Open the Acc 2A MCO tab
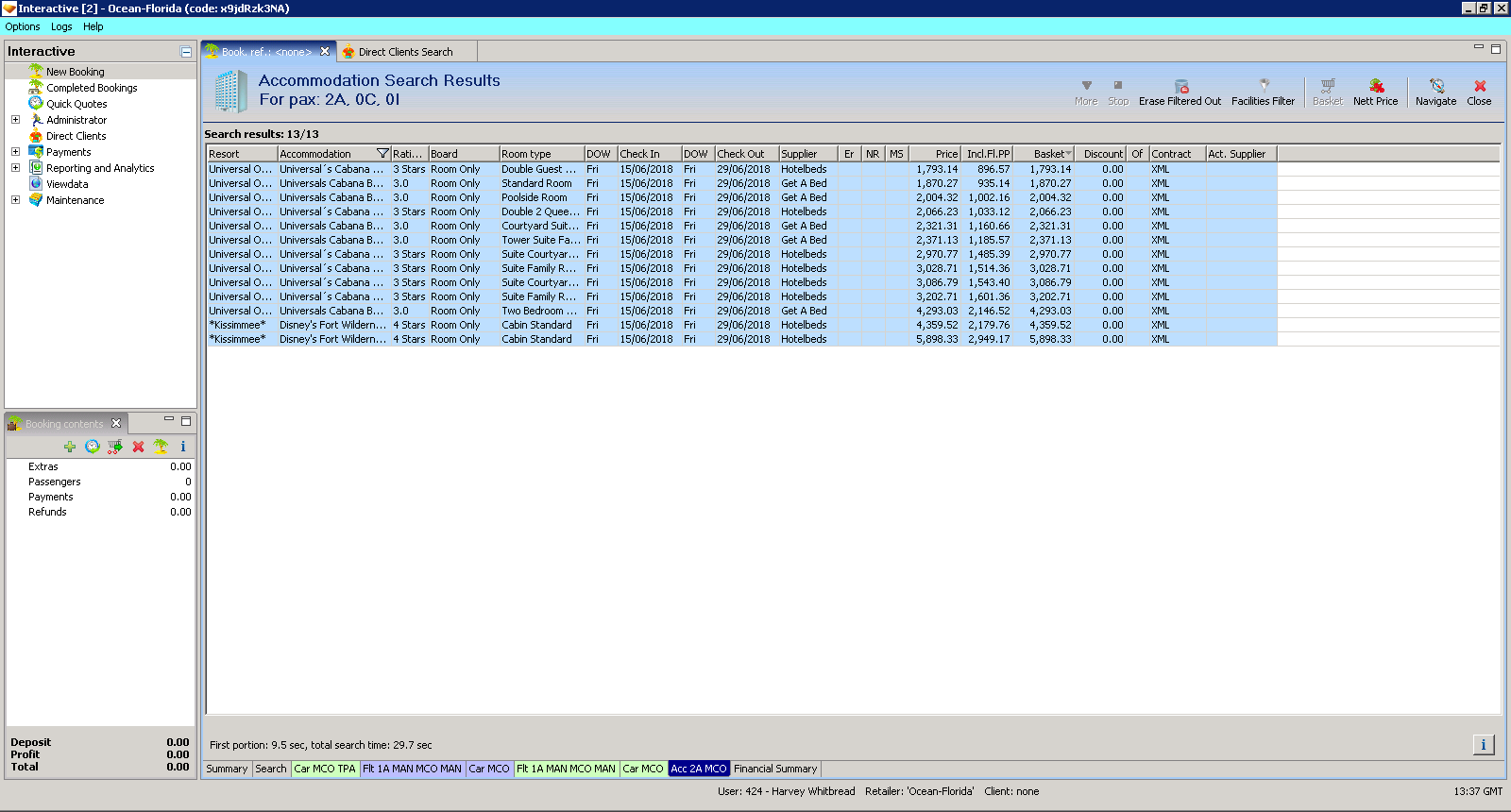Image resolution: width=1511 pixels, height=812 pixels. coord(699,769)
